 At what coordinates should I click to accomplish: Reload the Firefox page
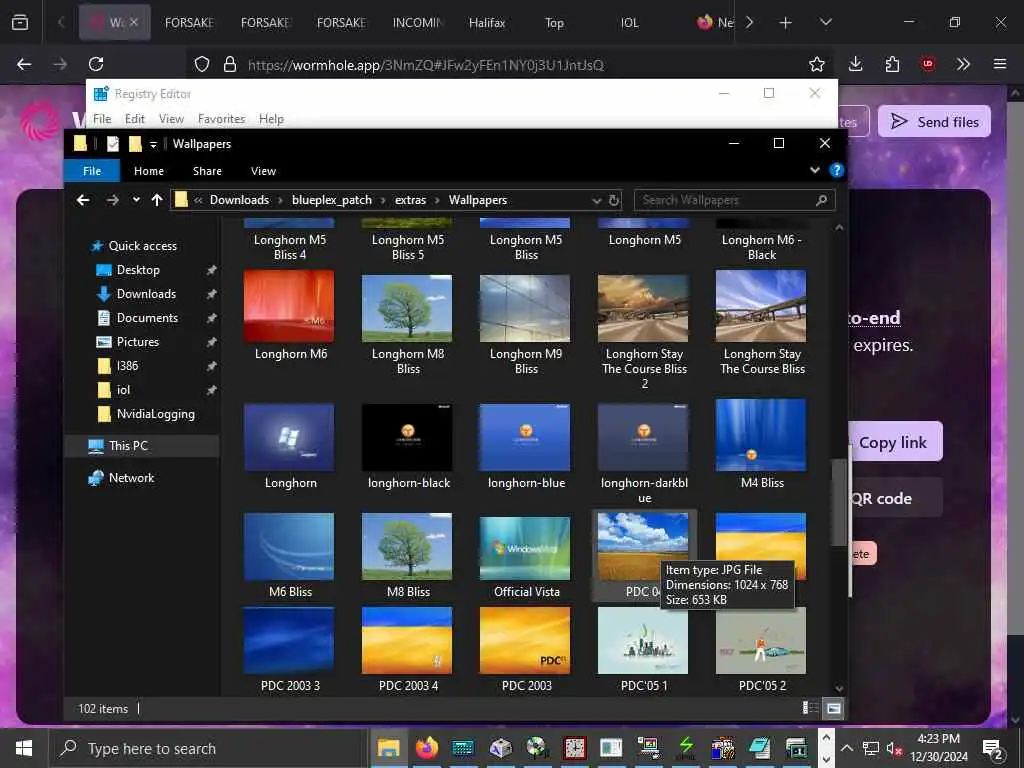point(96,64)
